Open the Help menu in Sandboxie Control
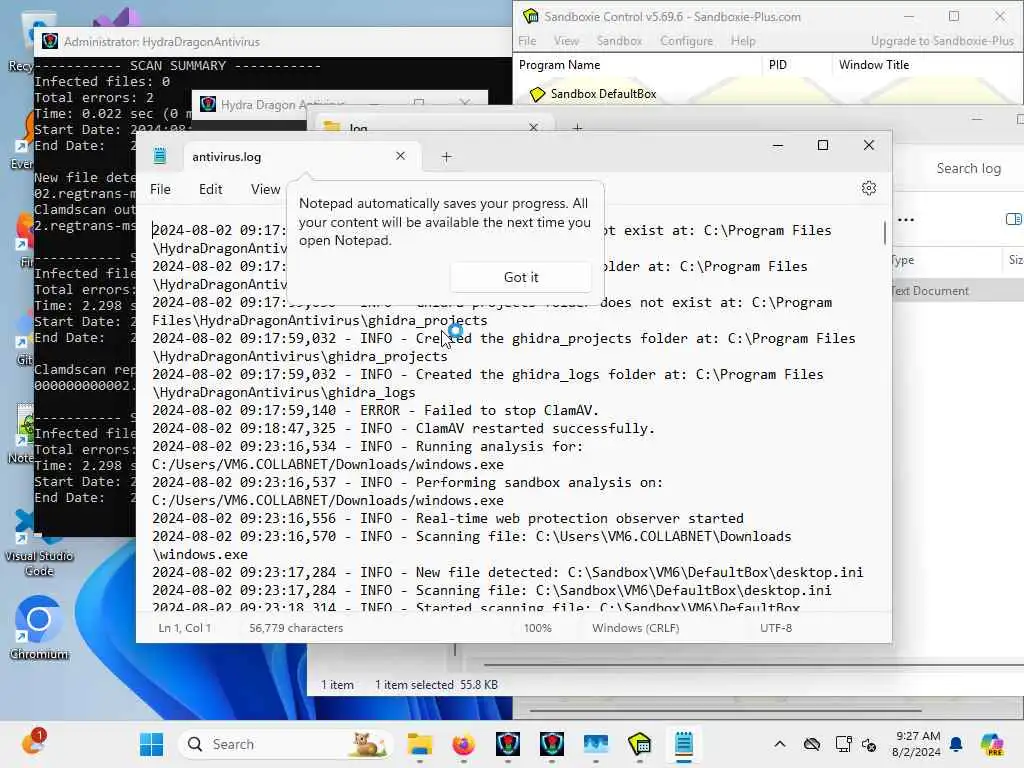The image size is (1024, 768). click(x=743, y=40)
